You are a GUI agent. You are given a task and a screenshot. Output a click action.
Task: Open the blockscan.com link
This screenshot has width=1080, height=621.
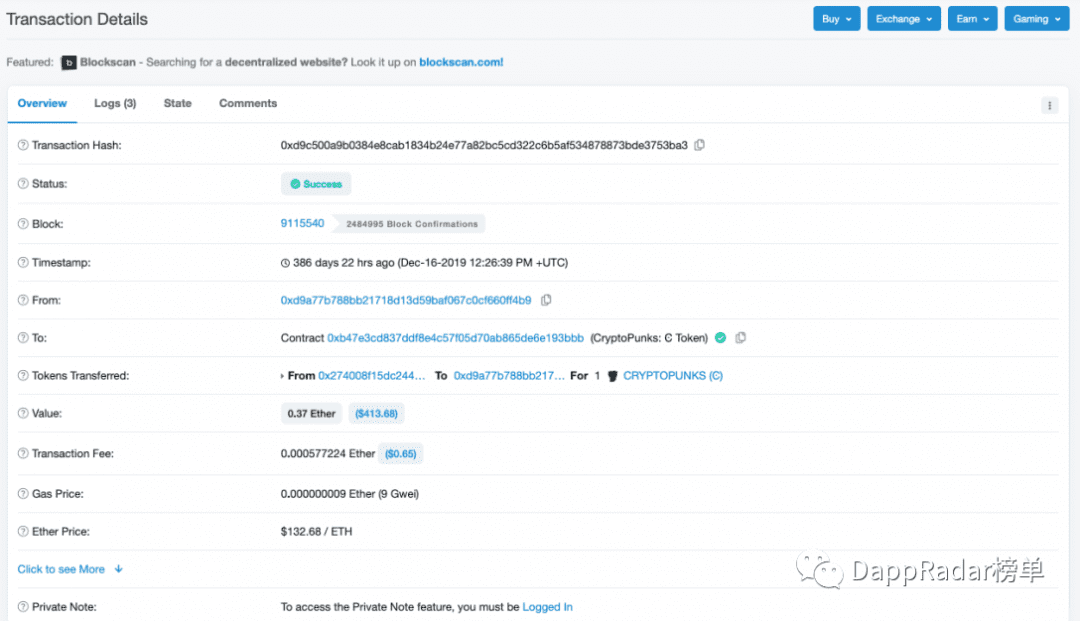coord(461,62)
